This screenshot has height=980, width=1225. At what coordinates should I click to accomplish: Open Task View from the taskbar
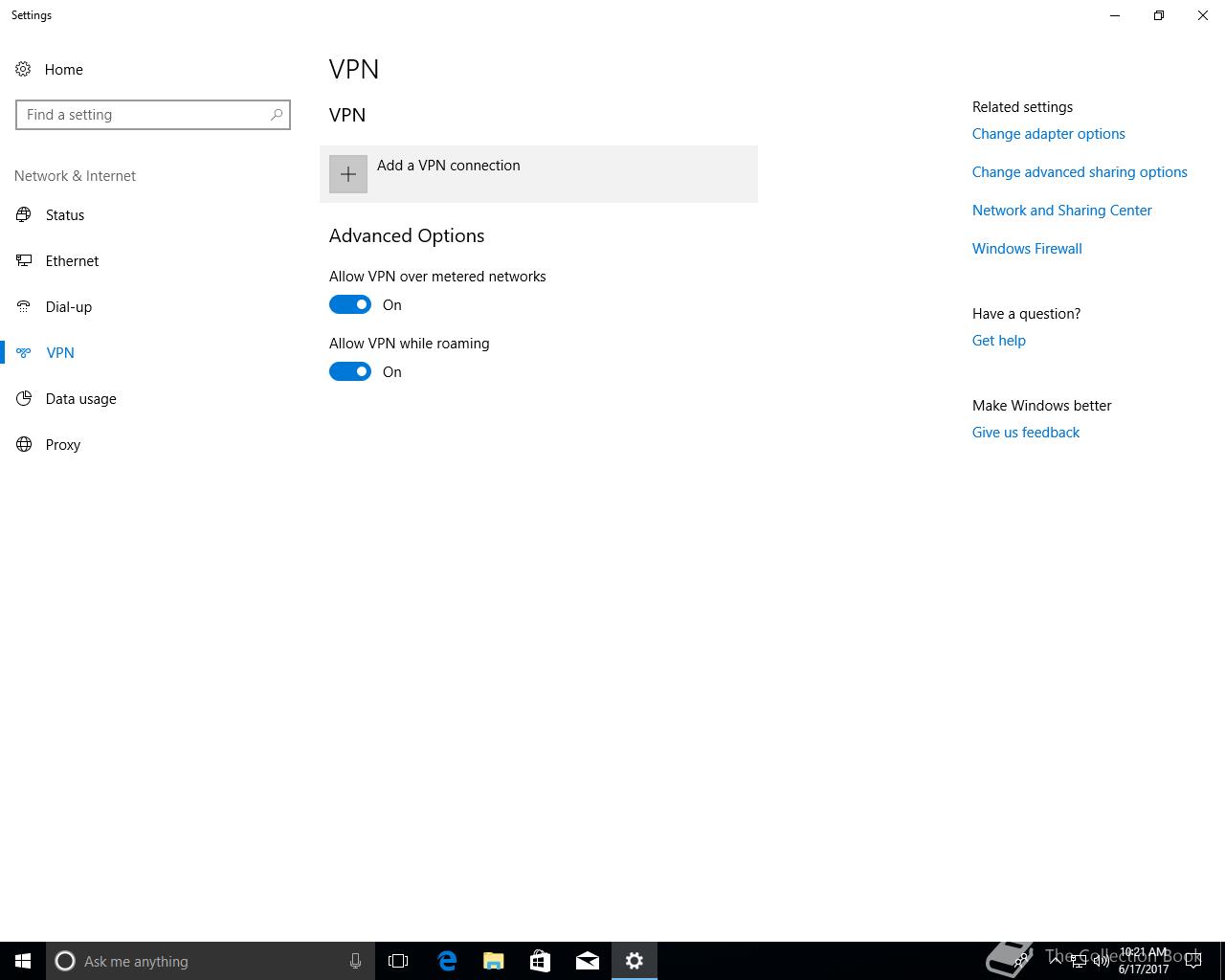click(x=398, y=961)
